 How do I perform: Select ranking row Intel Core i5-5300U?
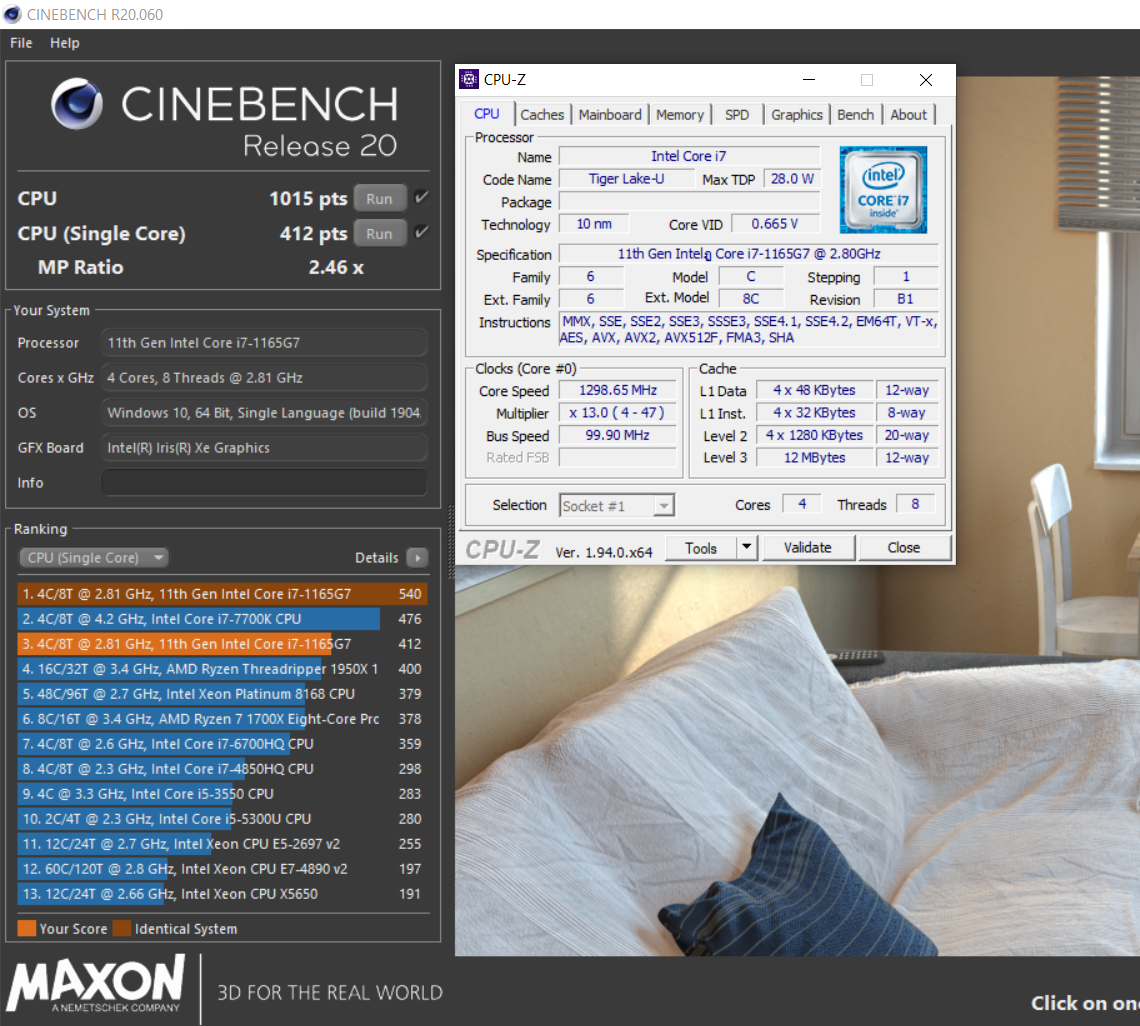coord(222,819)
